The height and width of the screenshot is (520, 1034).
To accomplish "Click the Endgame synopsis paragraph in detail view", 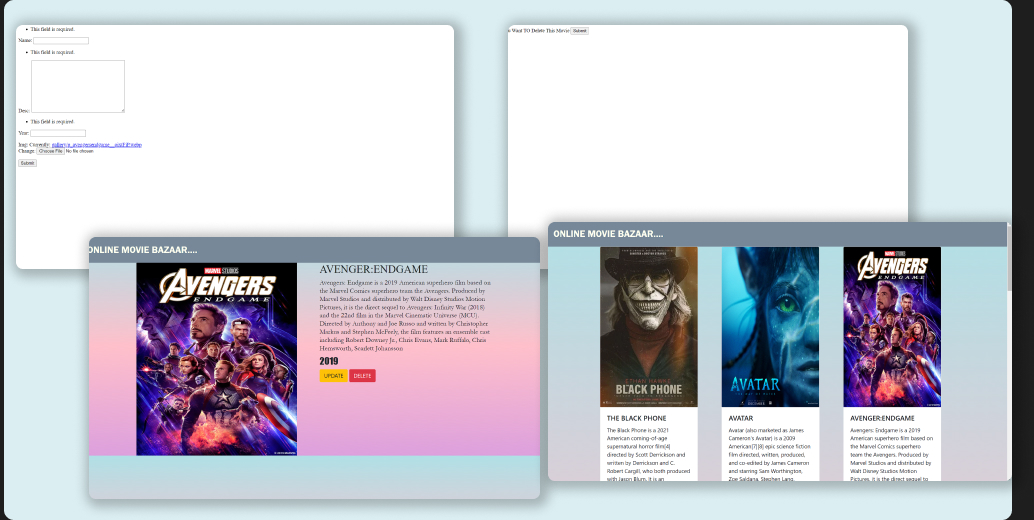I will coord(405,315).
